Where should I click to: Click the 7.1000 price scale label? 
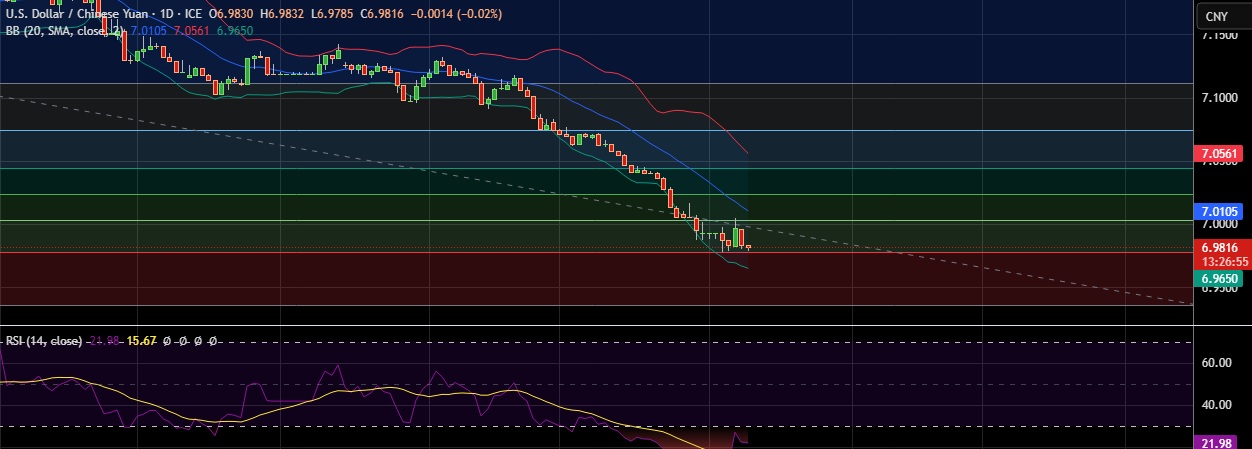pyautogui.click(x=1218, y=97)
